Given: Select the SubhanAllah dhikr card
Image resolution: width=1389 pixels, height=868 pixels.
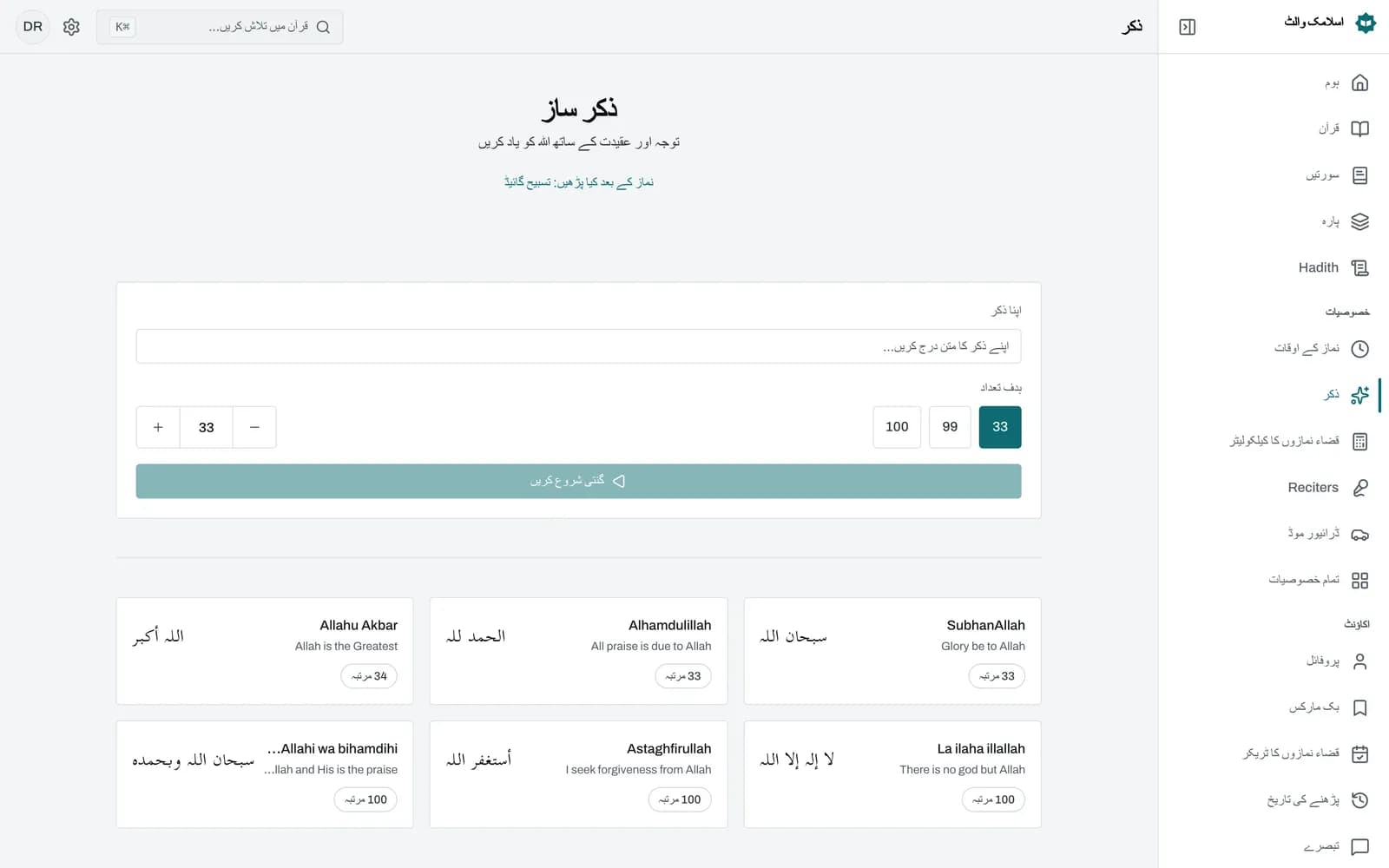Looking at the screenshot, I should [x=892, y=651].
